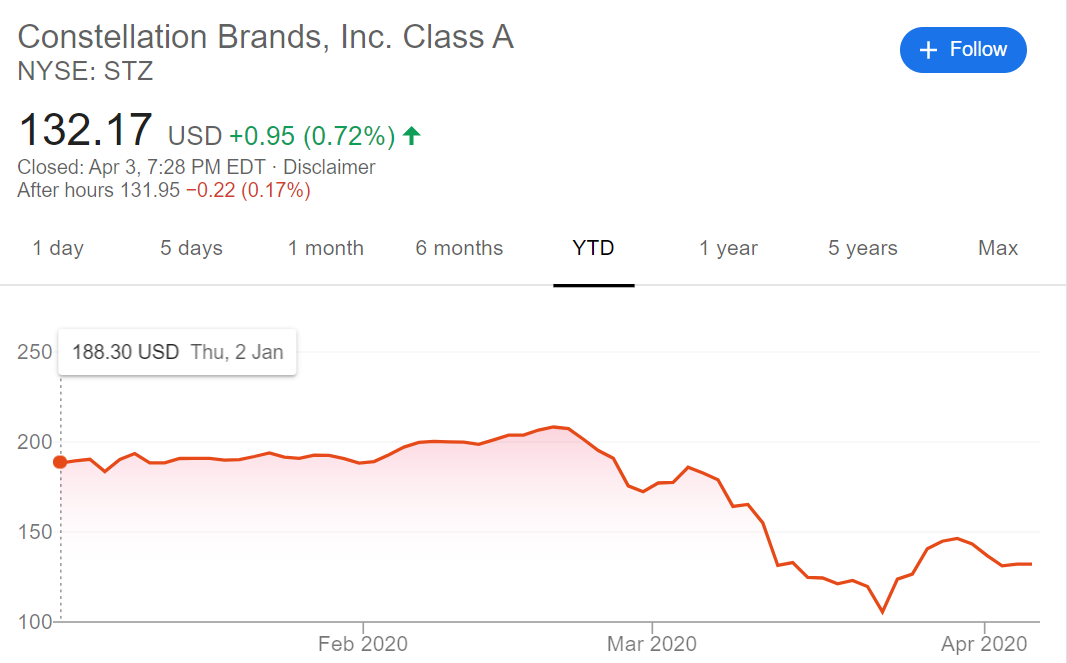Open the Disclaimer link

click(329, 167)
